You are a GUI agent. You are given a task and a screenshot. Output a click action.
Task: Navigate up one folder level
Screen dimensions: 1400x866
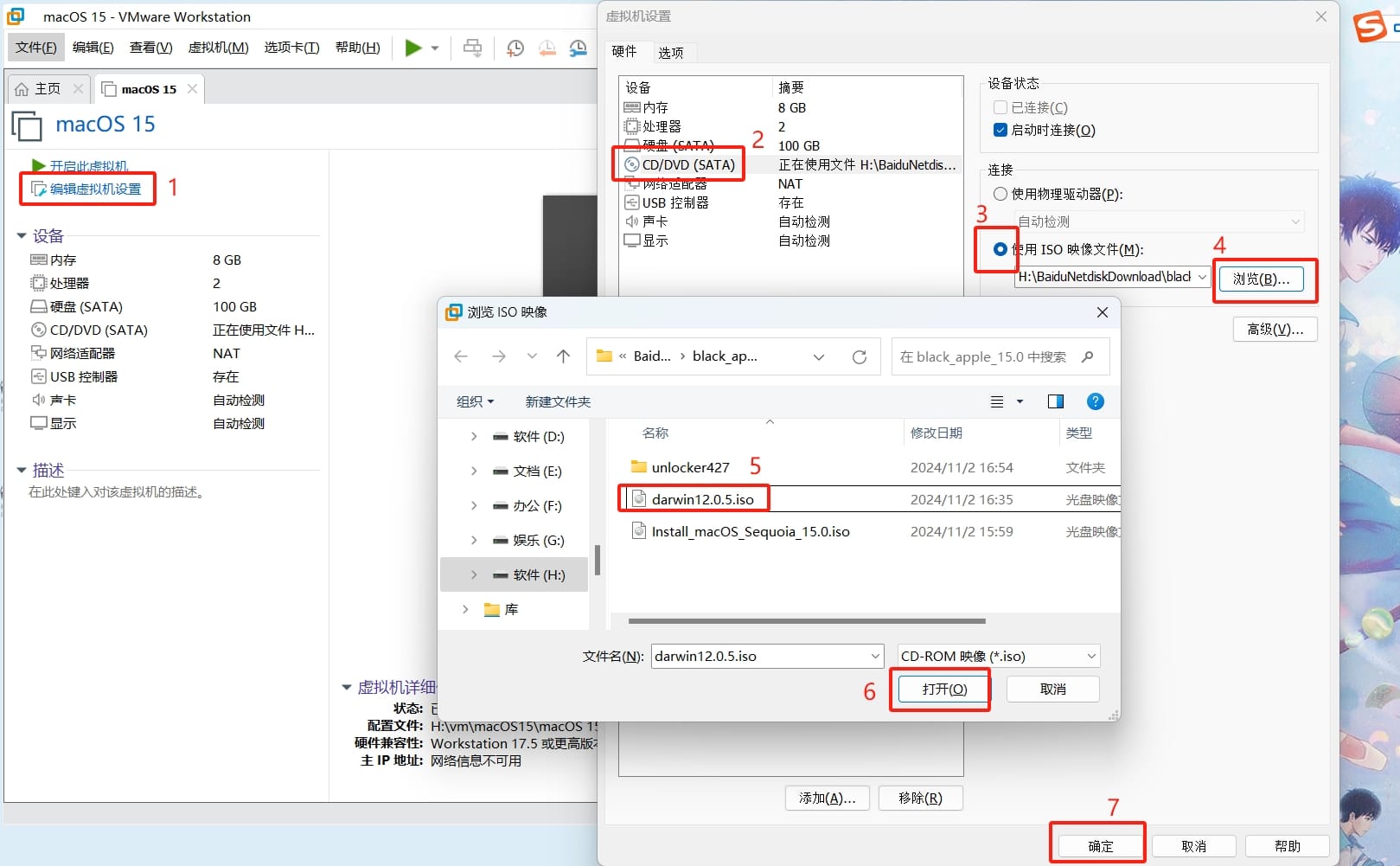(x=564, y=356)
